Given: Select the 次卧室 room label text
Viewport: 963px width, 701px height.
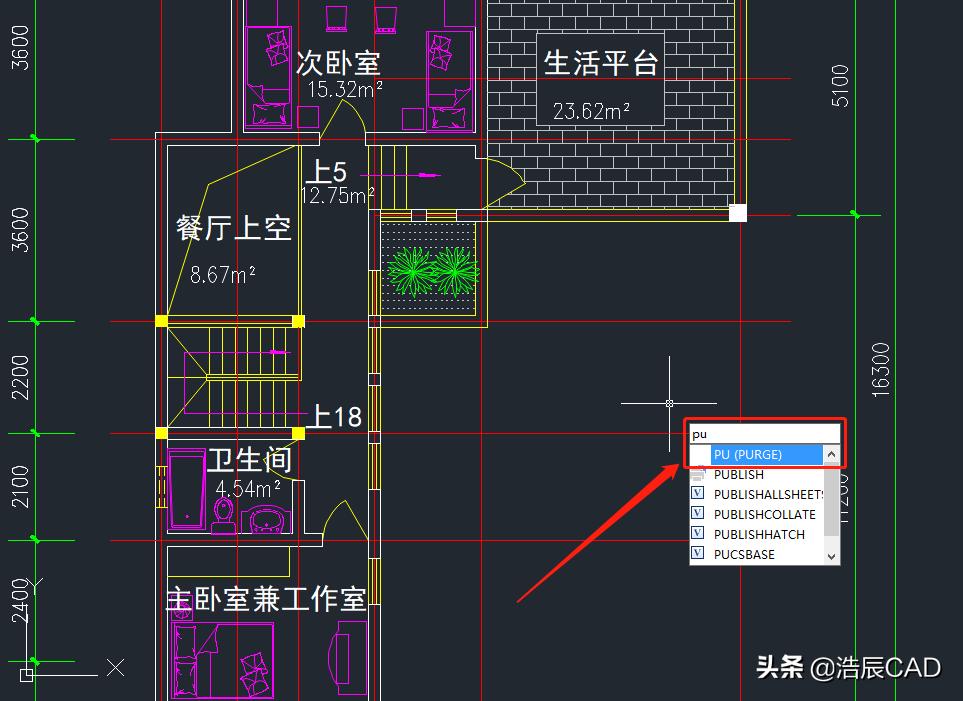Looking at the screenshot, I should tap(337, 62).
